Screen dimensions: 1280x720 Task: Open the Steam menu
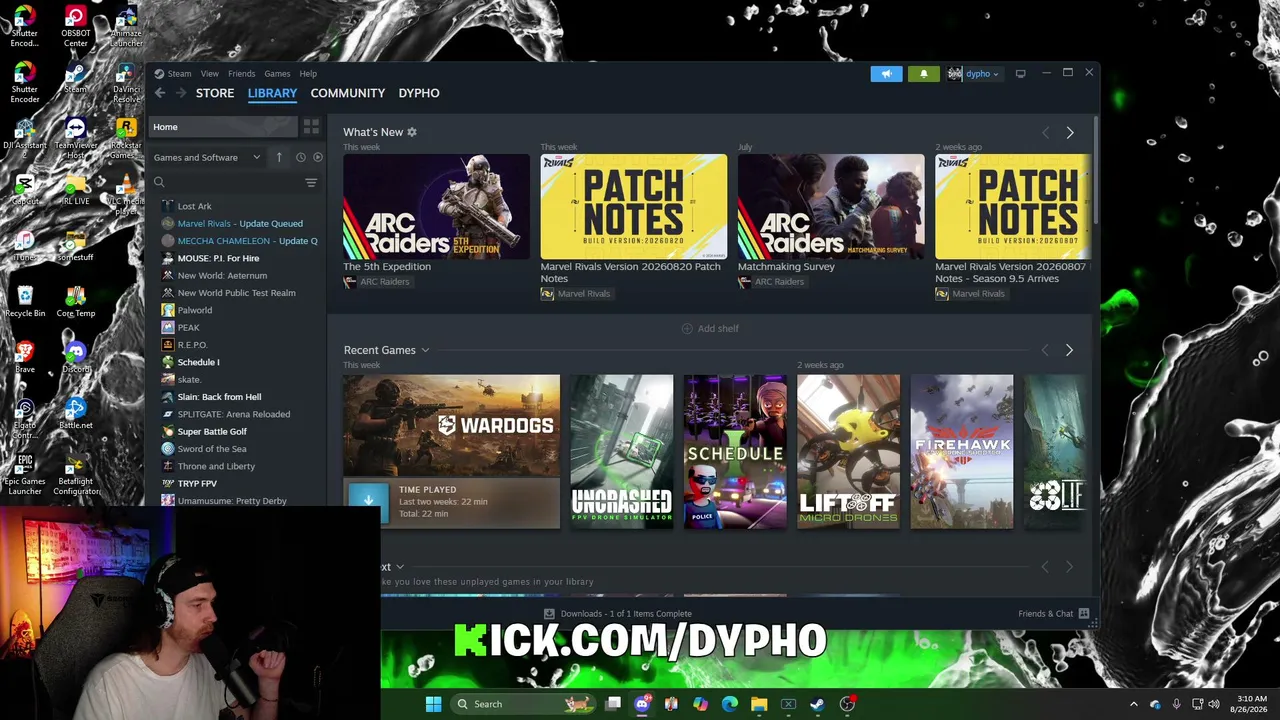[x=179, y=74]
